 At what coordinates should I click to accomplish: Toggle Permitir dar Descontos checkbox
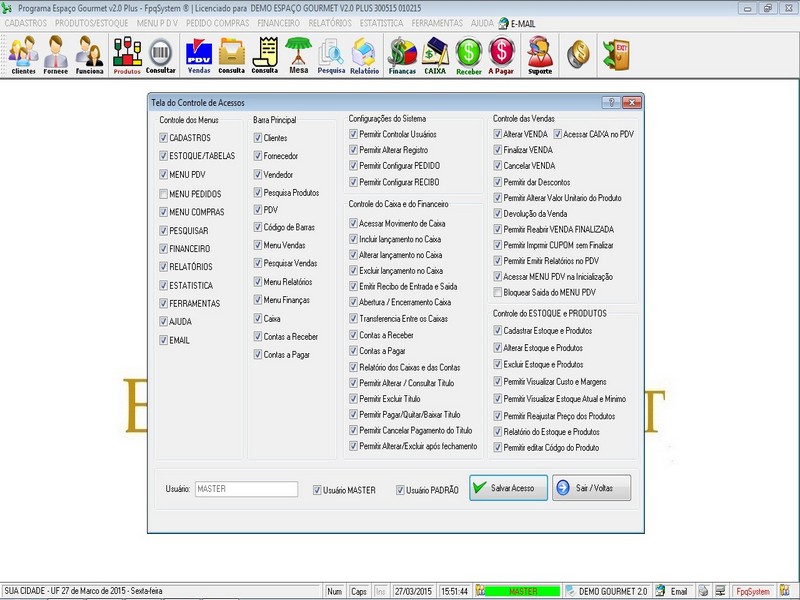[497, 182]
